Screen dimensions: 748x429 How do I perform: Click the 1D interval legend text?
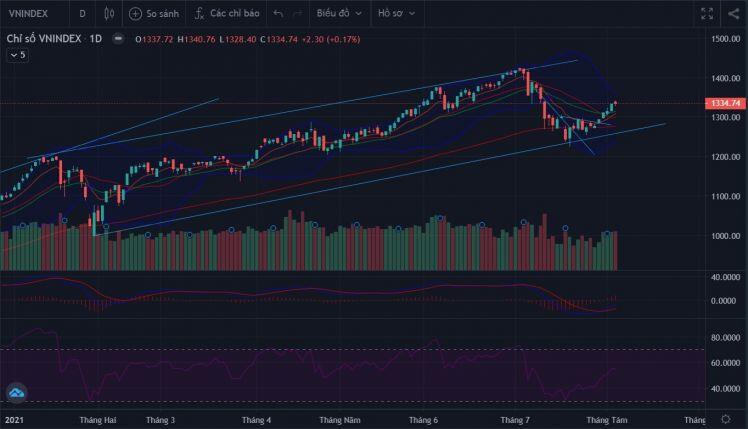pos(96,39)
